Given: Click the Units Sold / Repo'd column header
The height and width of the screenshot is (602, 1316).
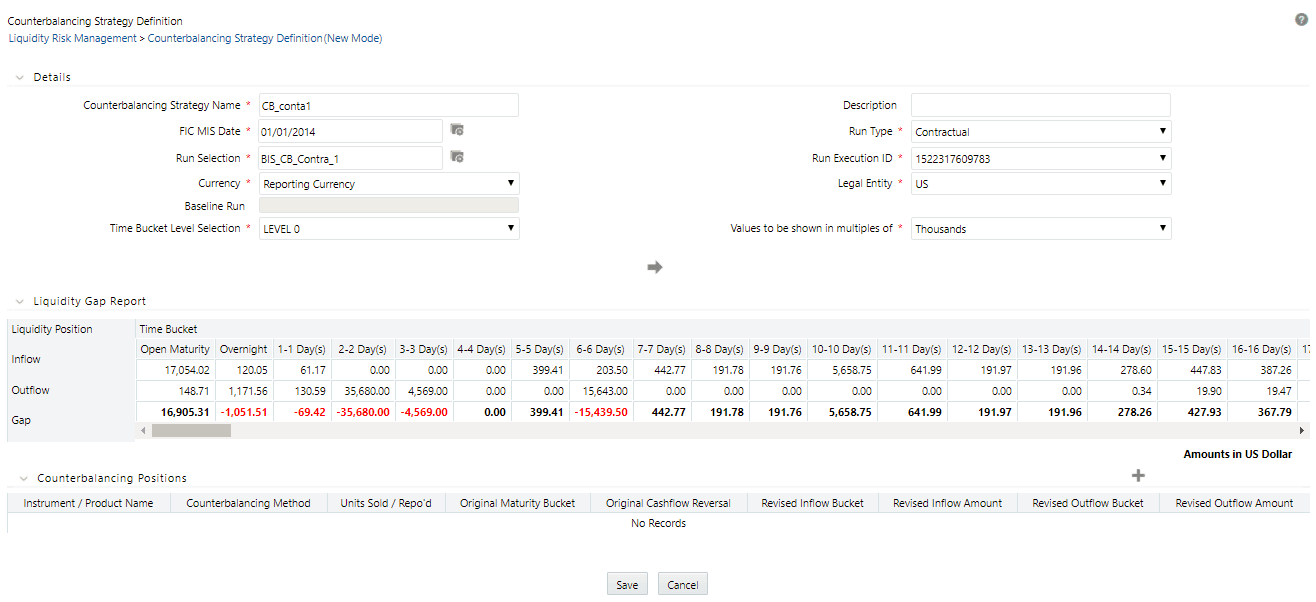Looking at the screenshot, I should click(386, 503).
